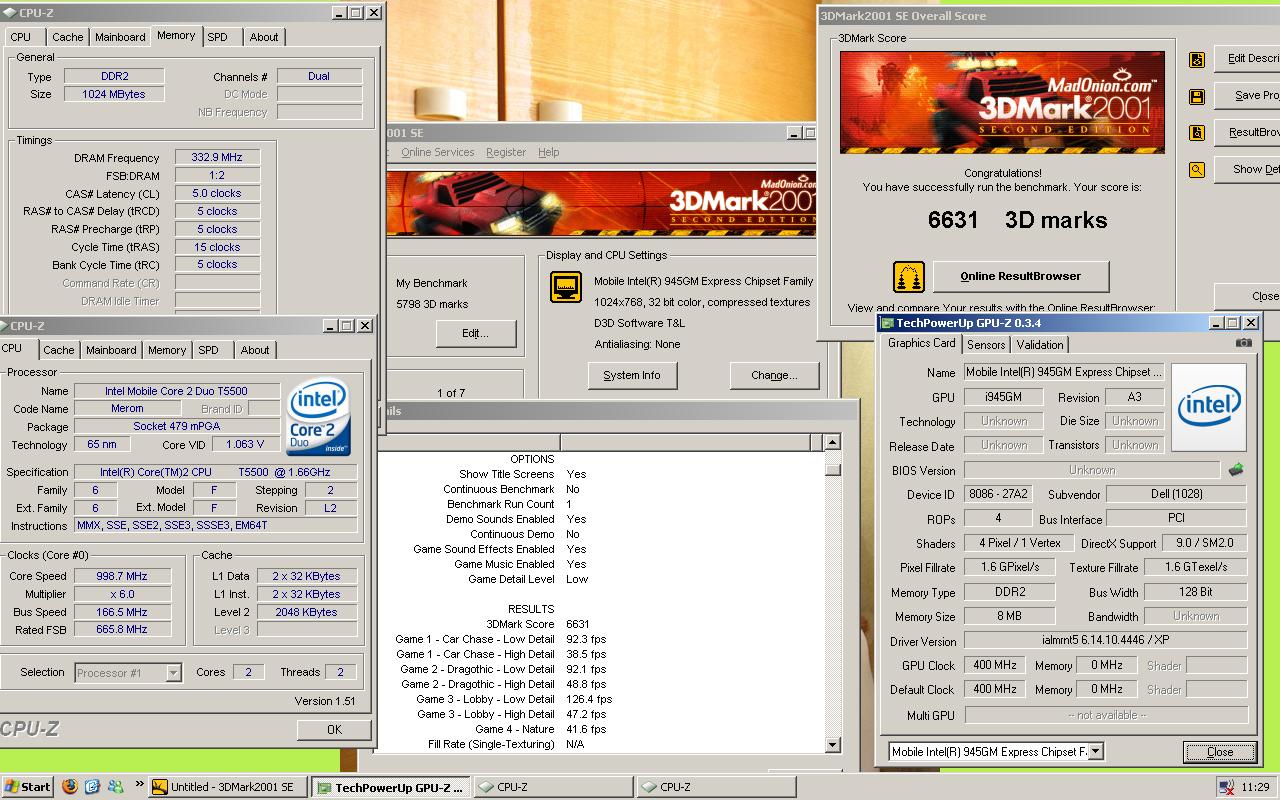Click the results list scrollbar down arrow
This screenshot has height=800, width=1280.
(x=832, y=744)
